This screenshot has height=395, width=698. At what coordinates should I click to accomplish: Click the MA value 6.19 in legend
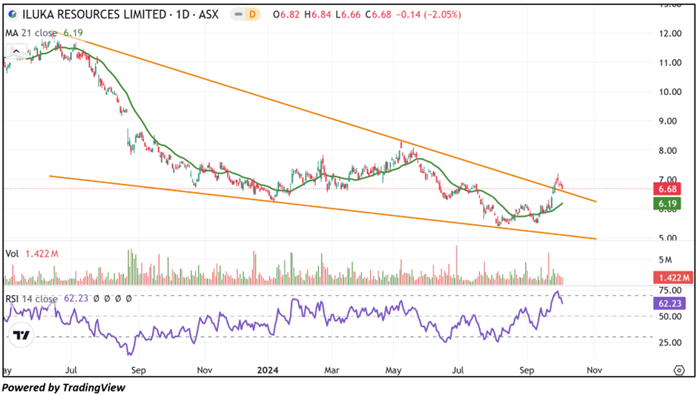(73, 33)
